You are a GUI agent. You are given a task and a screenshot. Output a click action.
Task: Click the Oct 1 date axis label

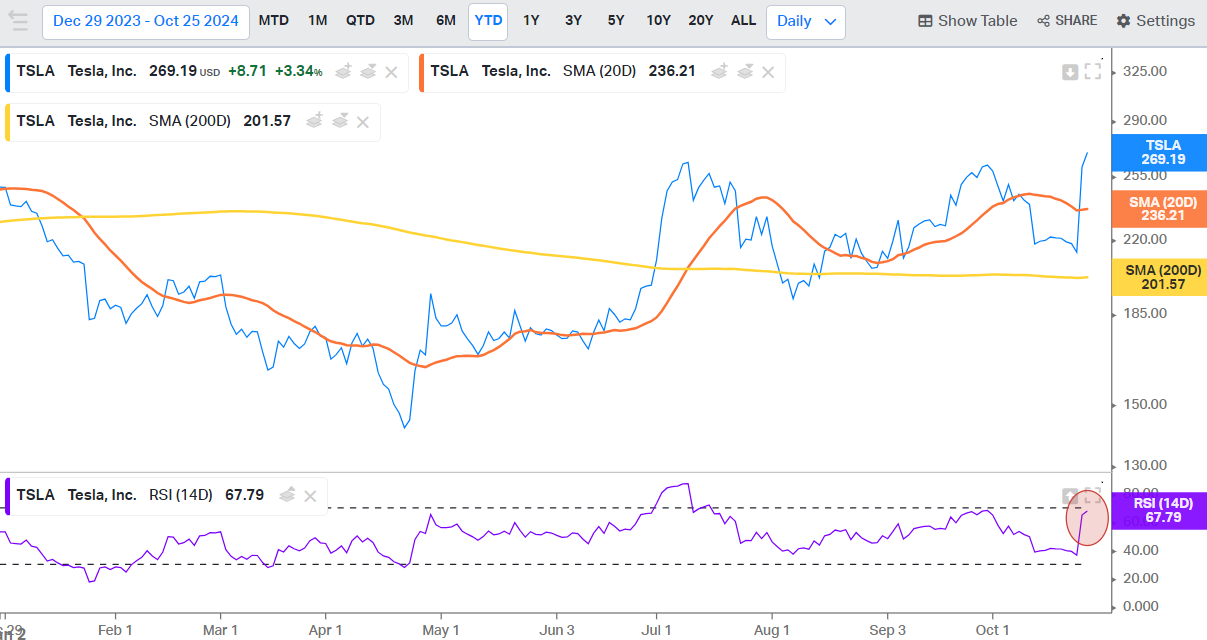991,630
